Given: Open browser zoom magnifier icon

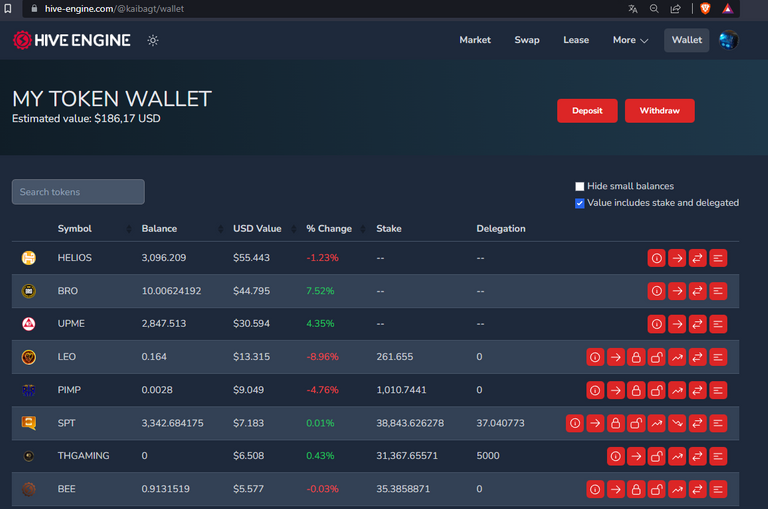Looking at the screenshot, I should [654, 9].
